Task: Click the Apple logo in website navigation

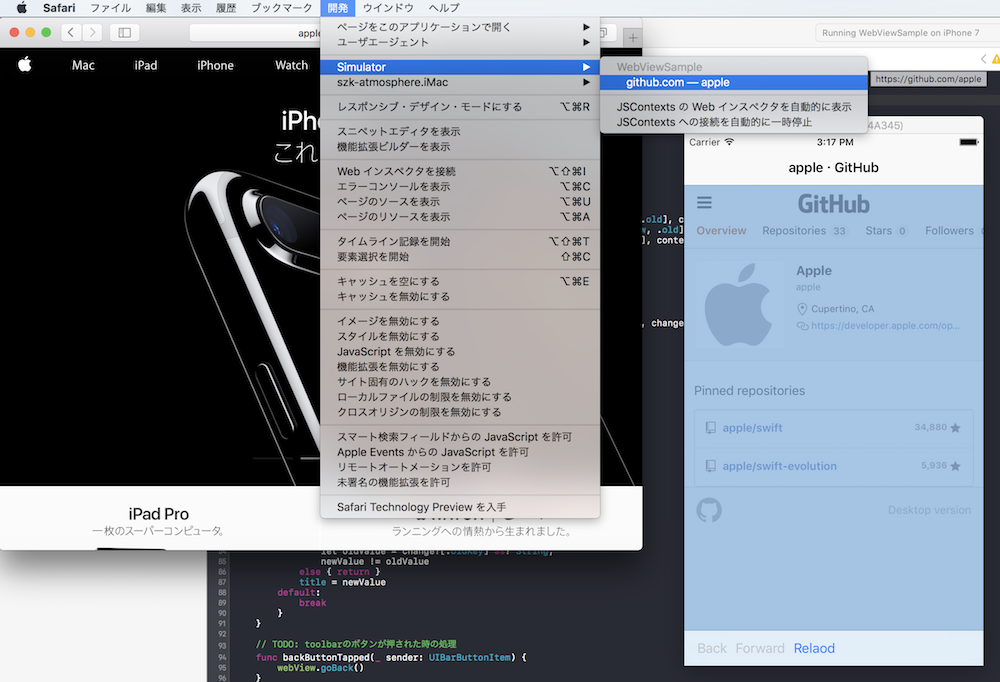Action: point(25,65)
